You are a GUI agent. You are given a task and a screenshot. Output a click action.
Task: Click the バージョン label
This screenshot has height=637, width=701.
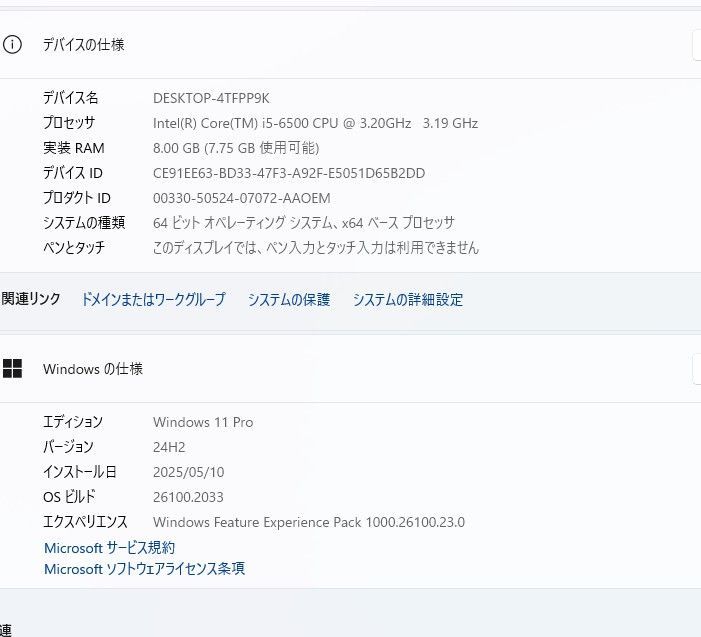click(68, 447)
